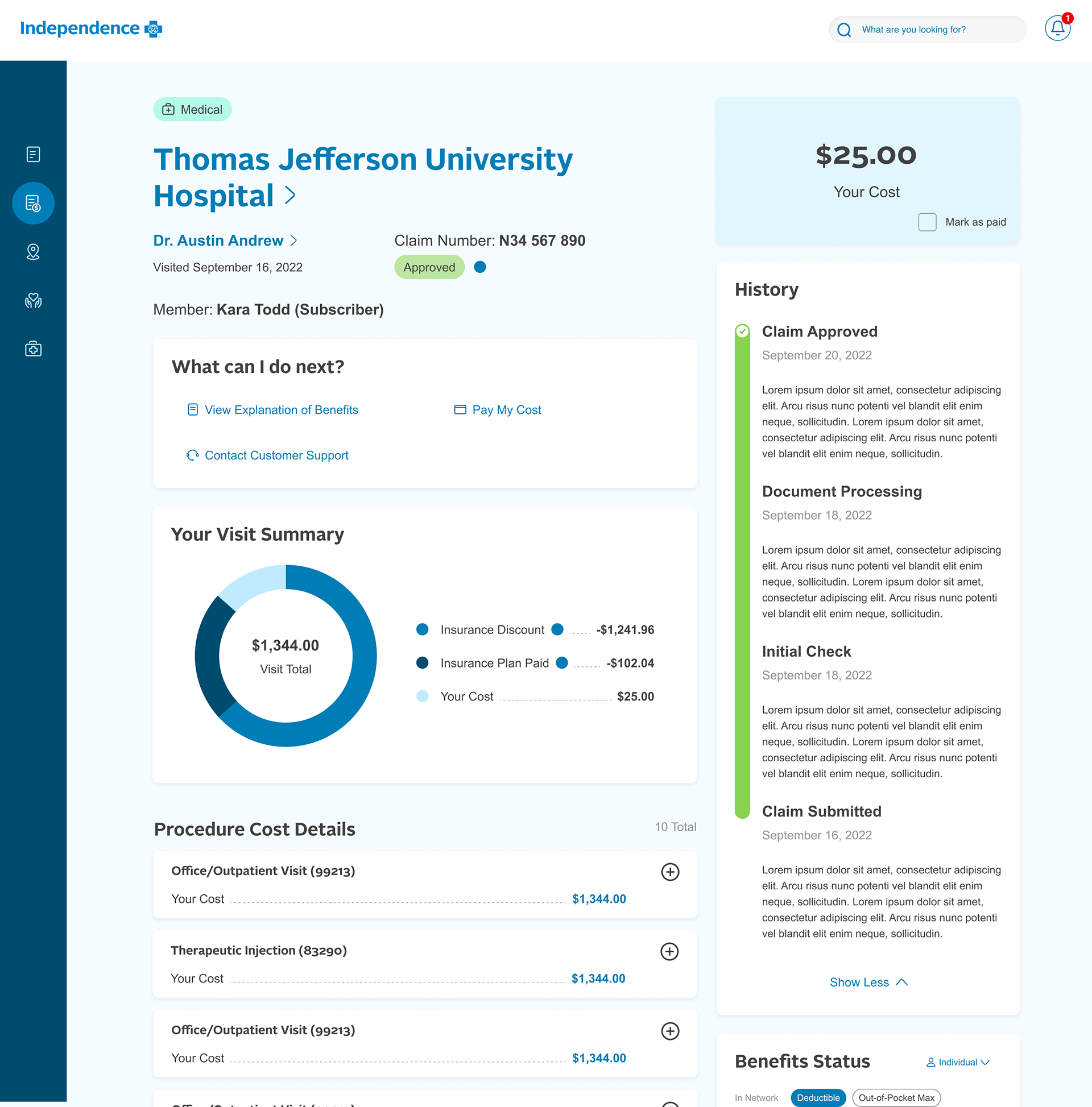Open the notifications bell icon
Viewport: 1092px width, 1107px height.
tap(1057, 28)
